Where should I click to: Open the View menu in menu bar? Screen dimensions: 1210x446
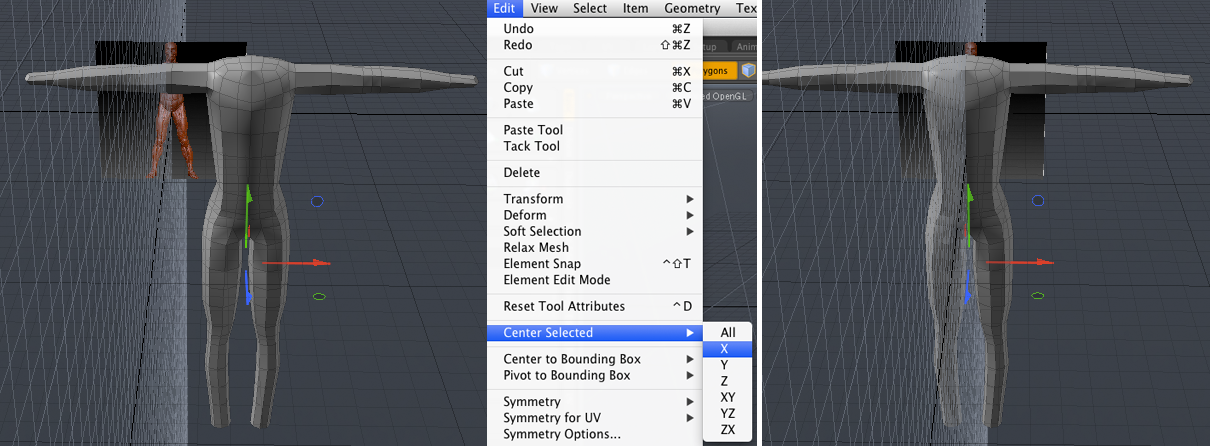pyautogui.click(x=544, y=8)
